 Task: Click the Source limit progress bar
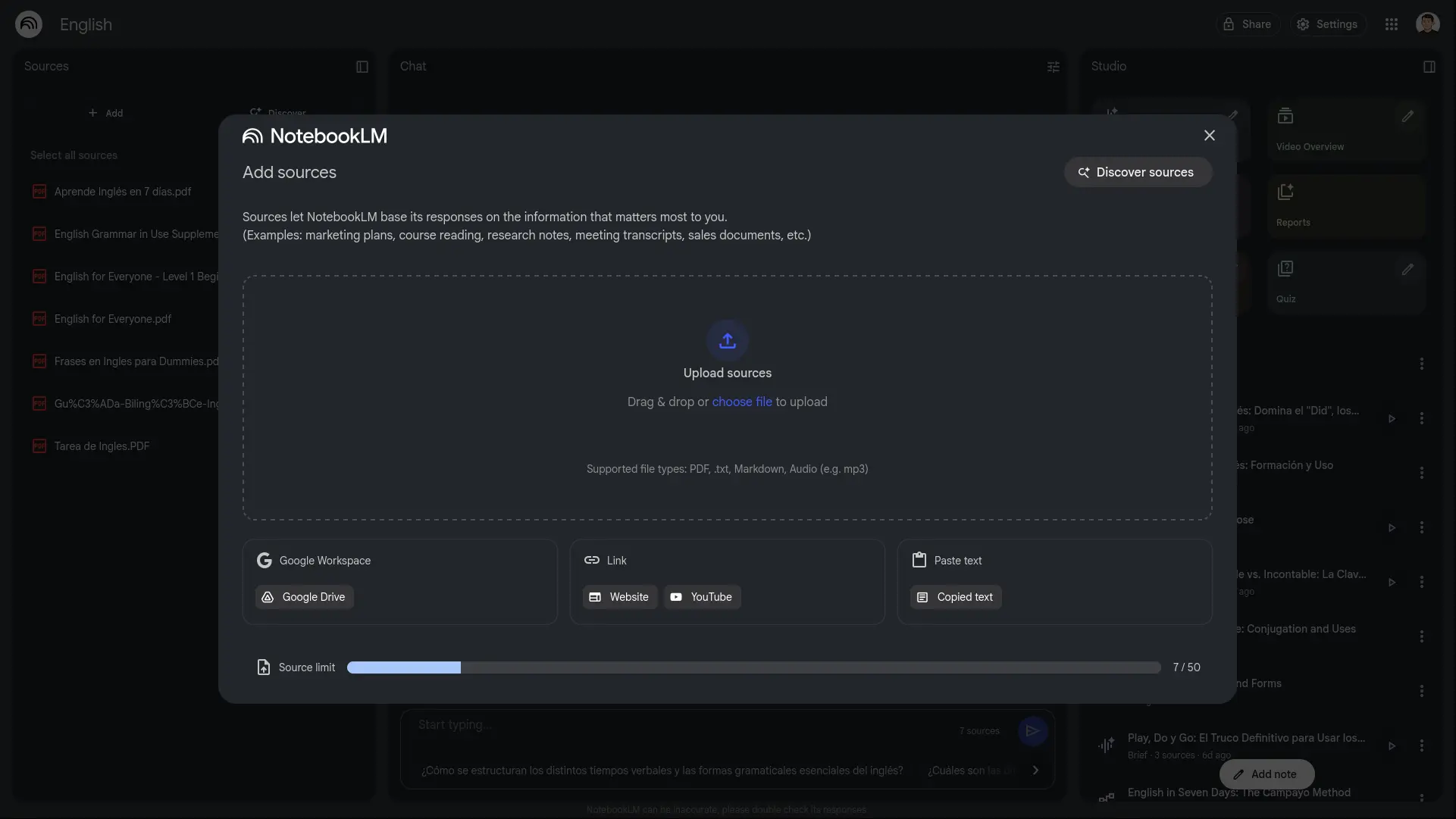[x=753, y=667]
